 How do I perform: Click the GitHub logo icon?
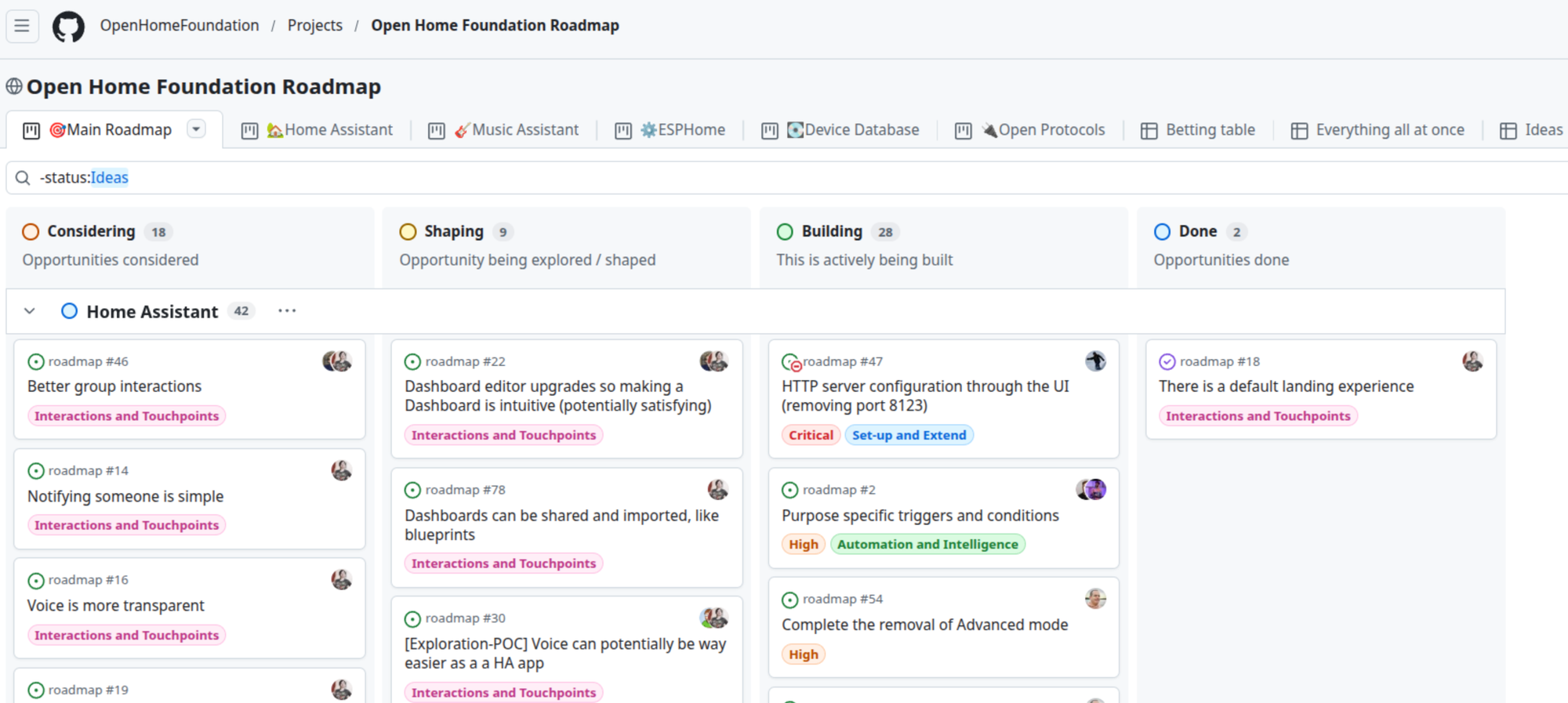[x=68, y=27]
